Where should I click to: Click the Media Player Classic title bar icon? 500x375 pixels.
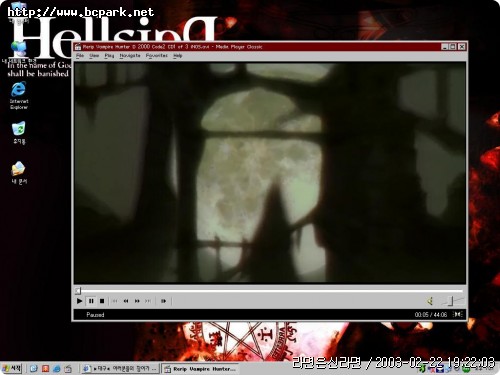78,47
